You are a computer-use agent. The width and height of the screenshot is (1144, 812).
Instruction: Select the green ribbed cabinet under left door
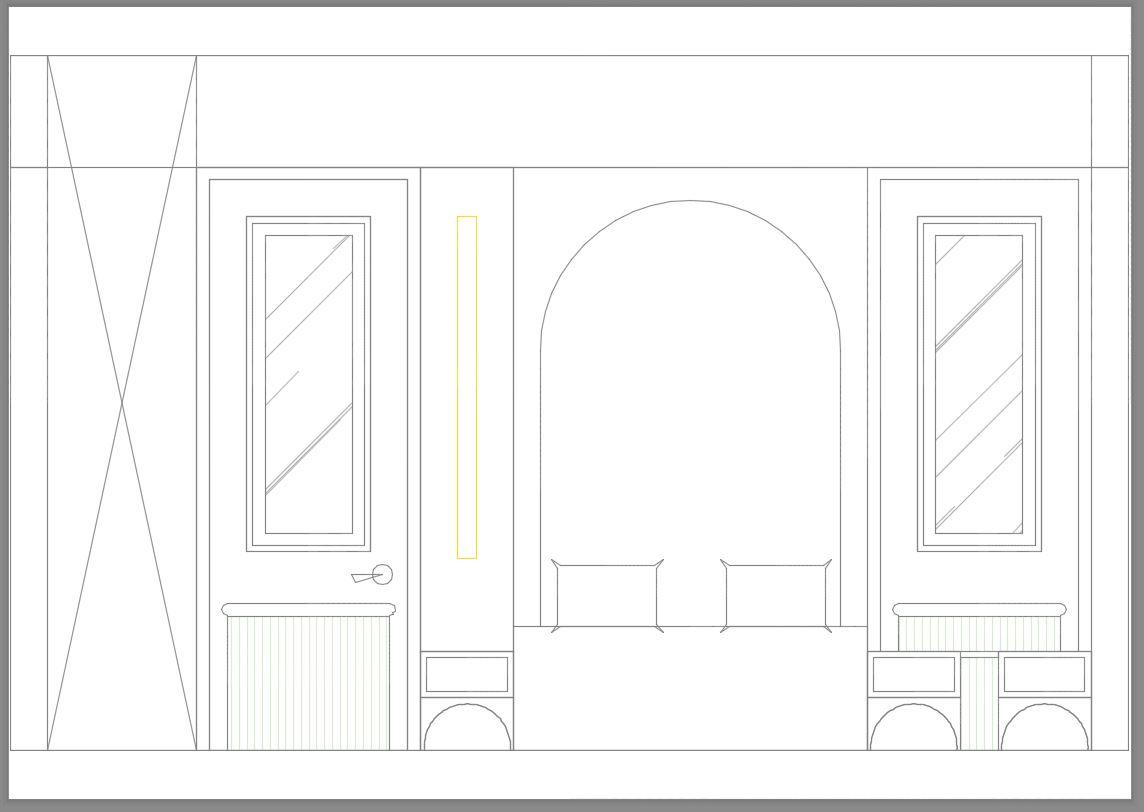308,683
